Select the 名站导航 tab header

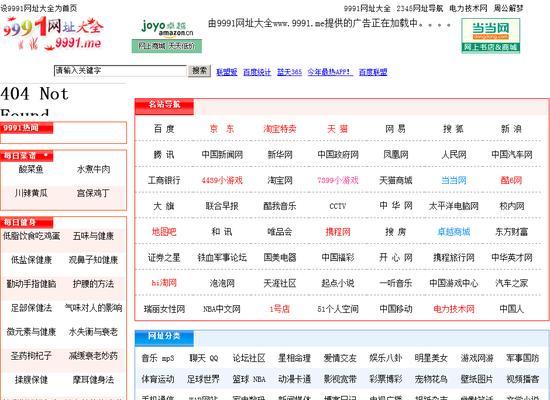point(164,105)
